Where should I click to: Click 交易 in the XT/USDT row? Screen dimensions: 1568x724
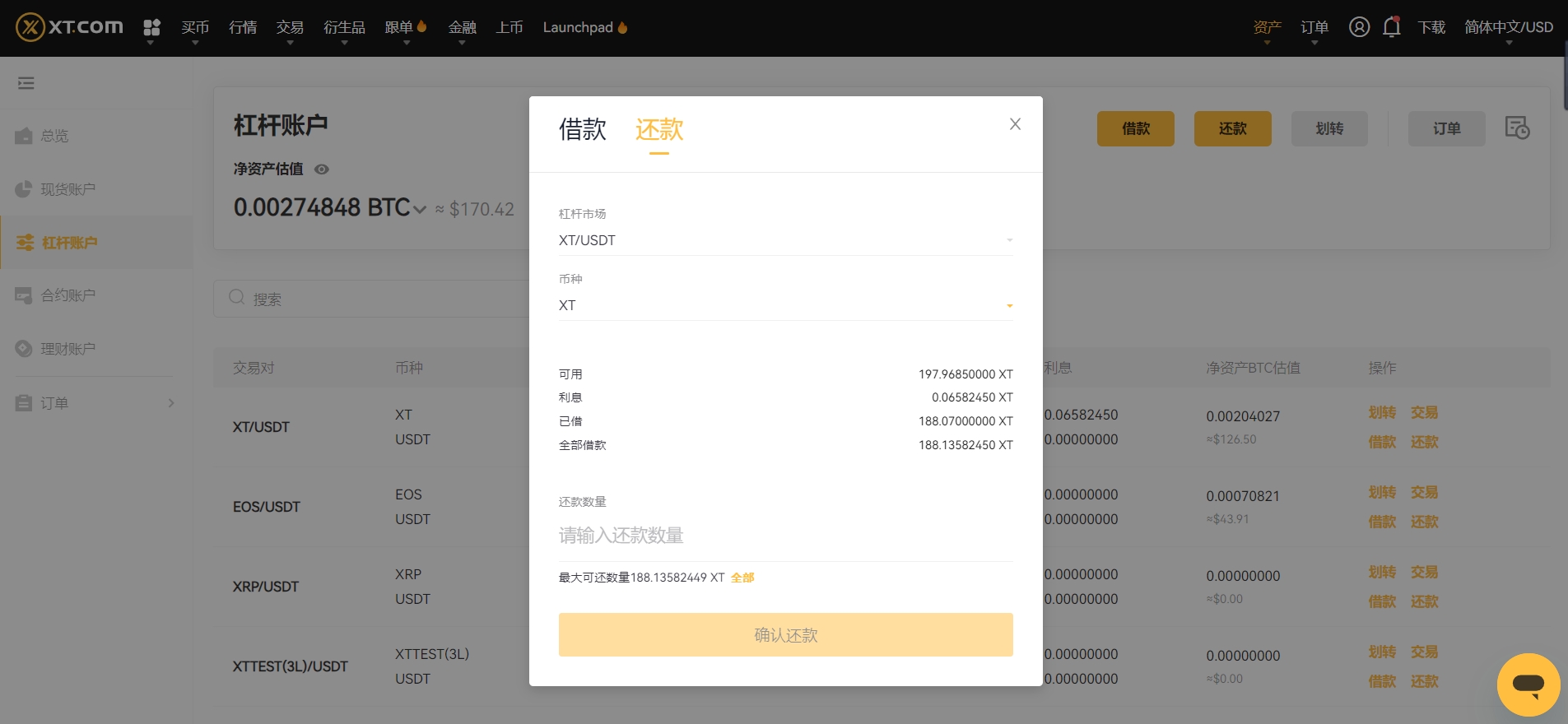1425,412
